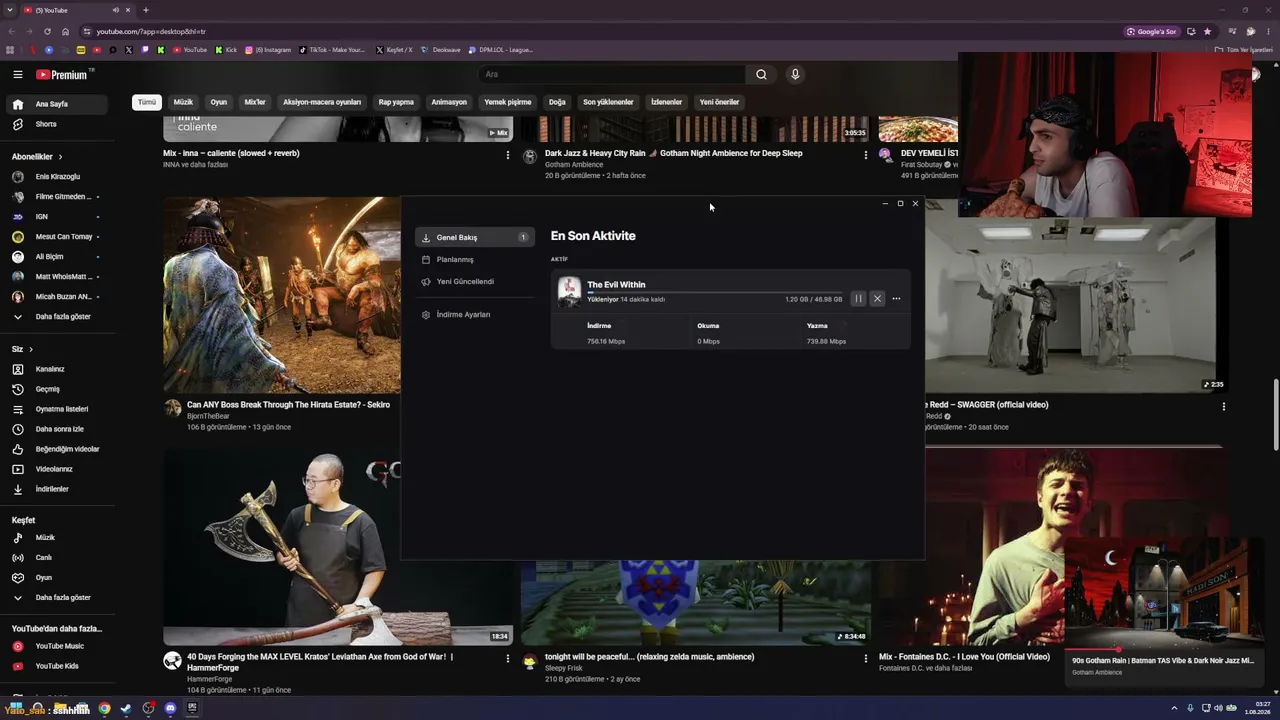Click Google'a Sor button in address bar
This screenshot has width=1280, height=720.
coord(1152,31)
